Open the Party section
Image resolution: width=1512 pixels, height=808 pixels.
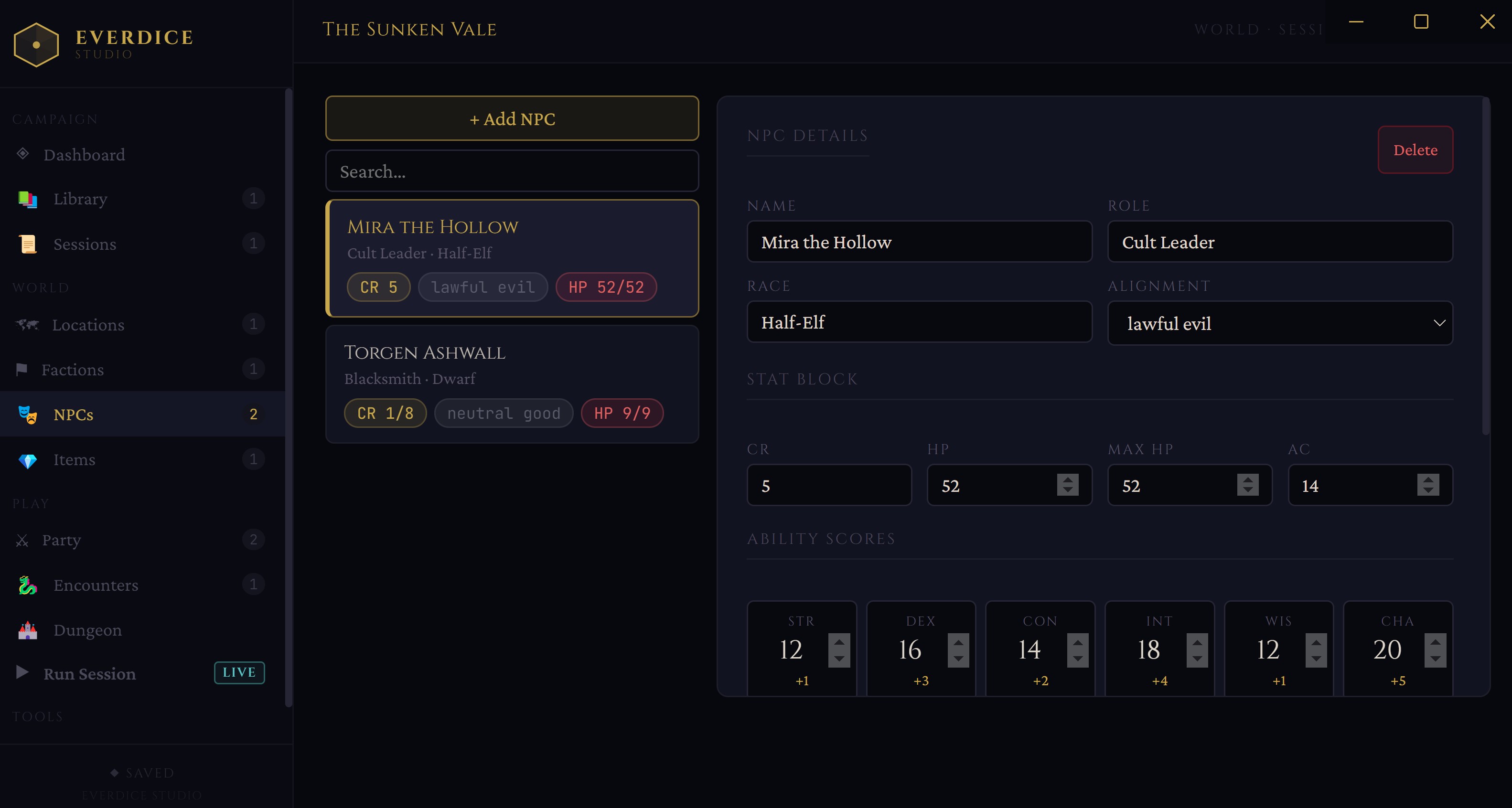pyautogui.click(x=61, y=540)
